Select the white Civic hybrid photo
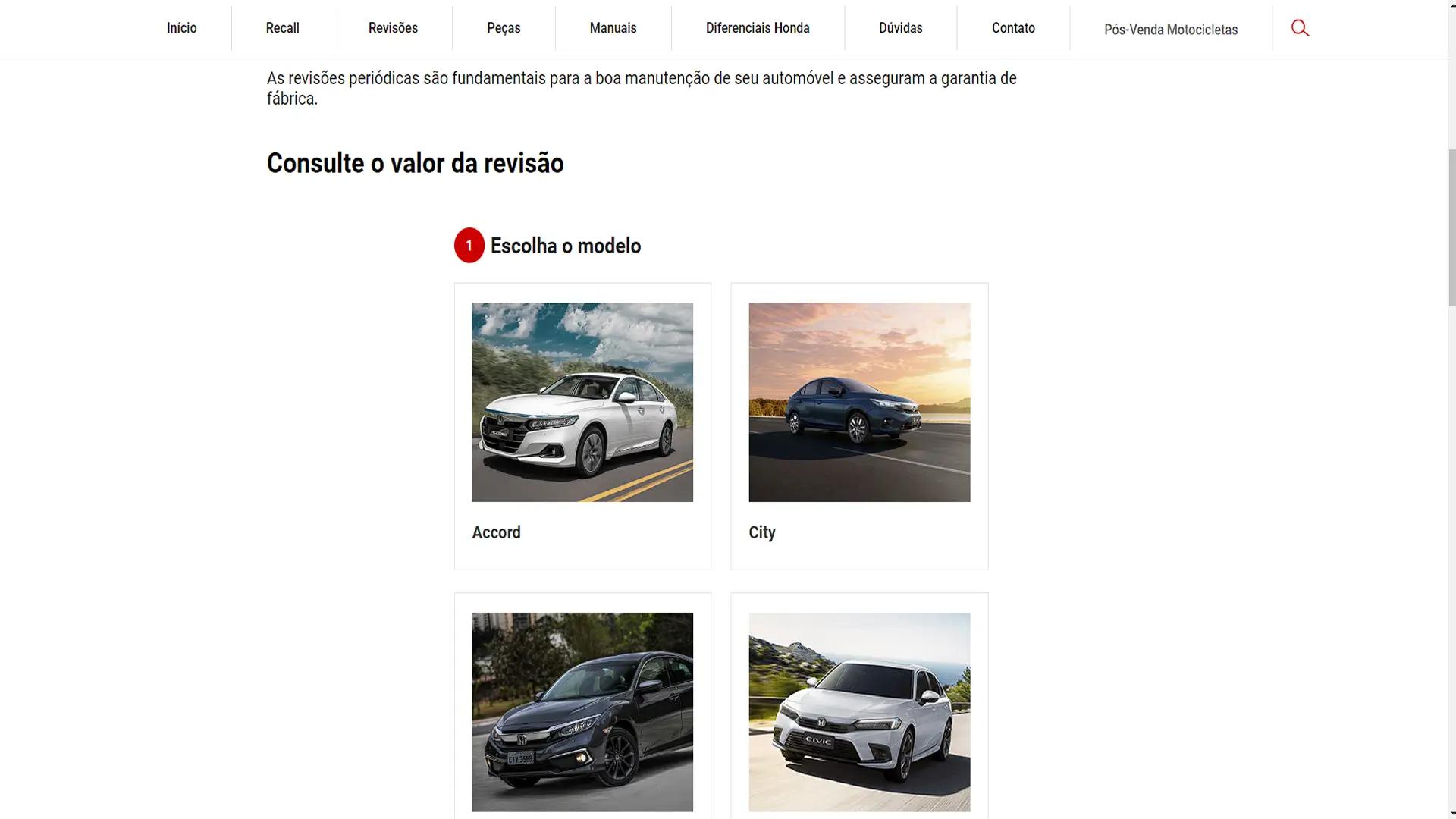This screenshot has width=1456, height=819. [859, 712]
